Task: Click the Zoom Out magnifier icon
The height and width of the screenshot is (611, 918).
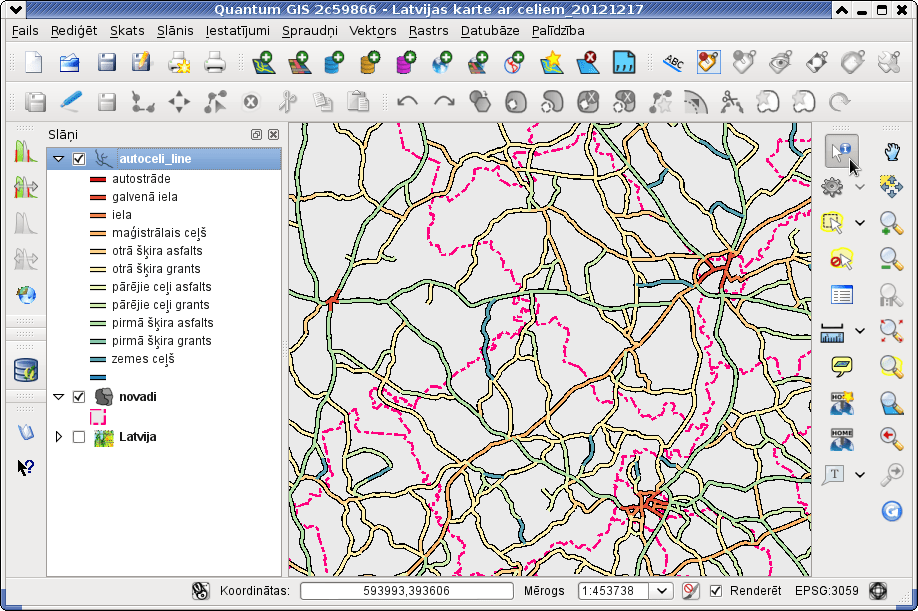Action: point(891,259)
